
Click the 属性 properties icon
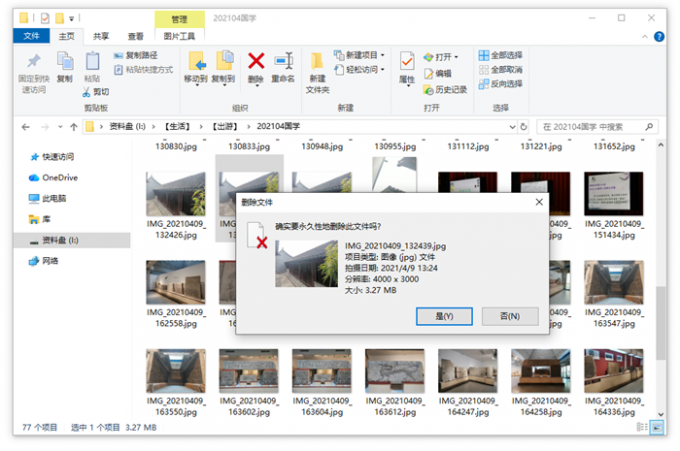[407, 62]
